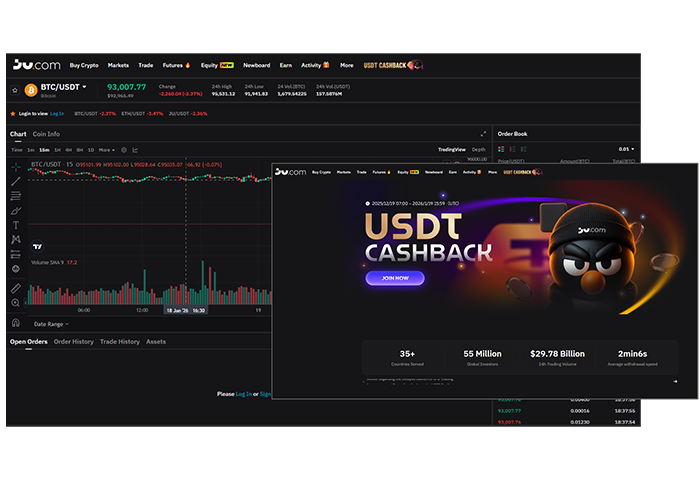Select the ruler measure tool
700x480 pixels.
coord(16,288)
